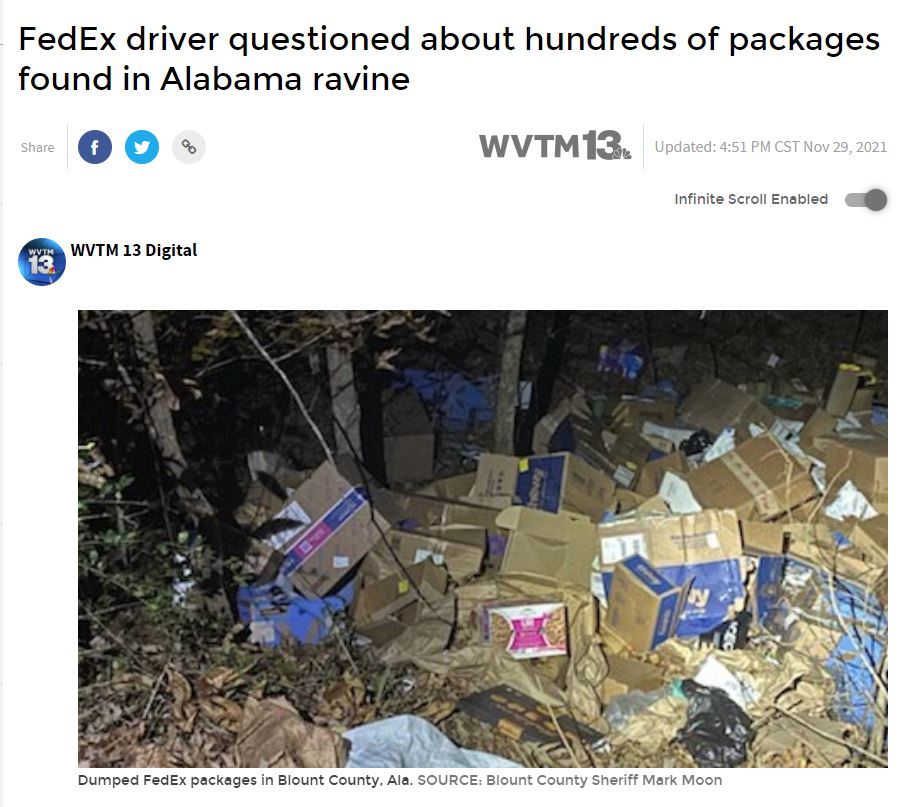The height and width of the screenshot is (807, 924).
Task: Open the dumped FedEx packages photo
Action: pos(483,538)
